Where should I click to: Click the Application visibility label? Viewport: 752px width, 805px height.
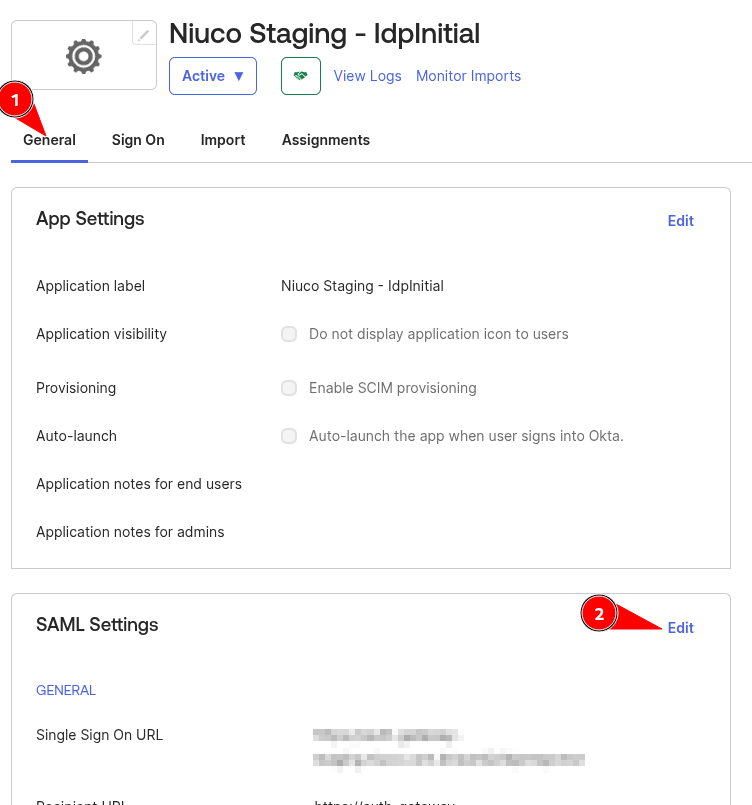pyautogui.click(x=102, y=334)
